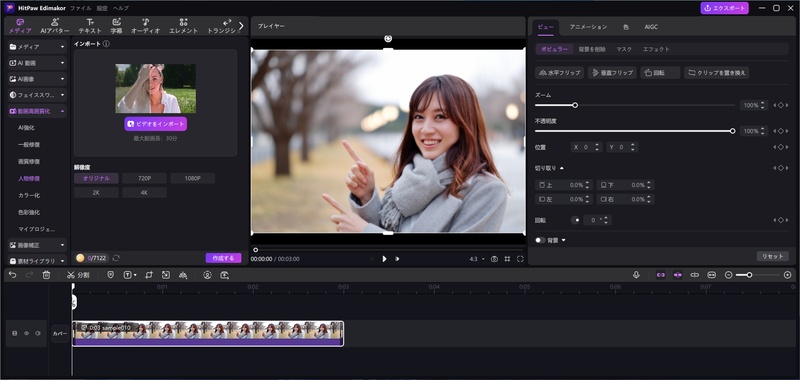Screen dimensions: 800x380
Task: Mute the video track speaker icon
Action: tap(38, 333)
